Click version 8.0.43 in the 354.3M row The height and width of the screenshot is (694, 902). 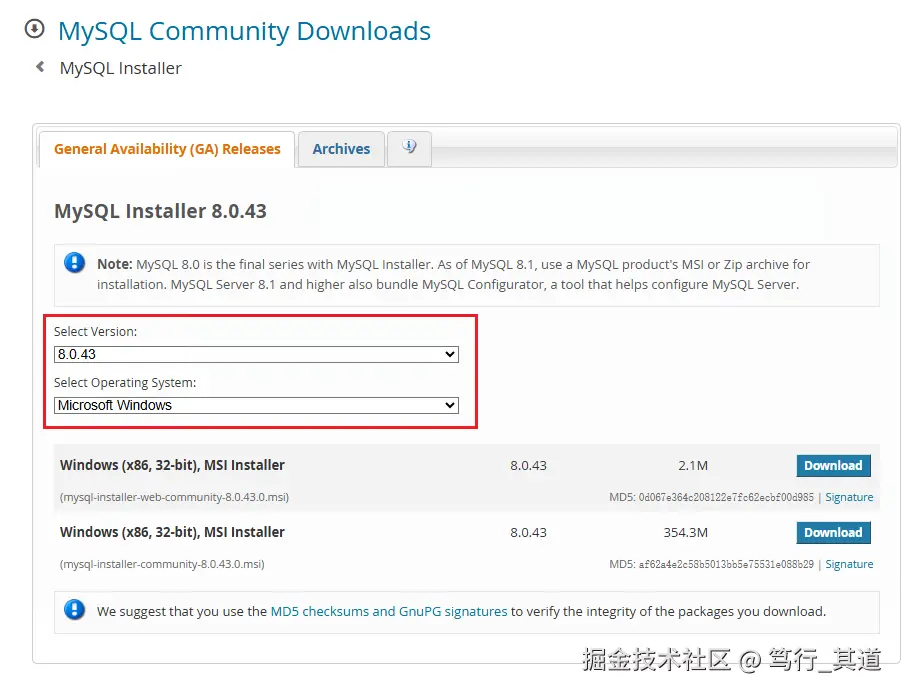tap(528, 532)
